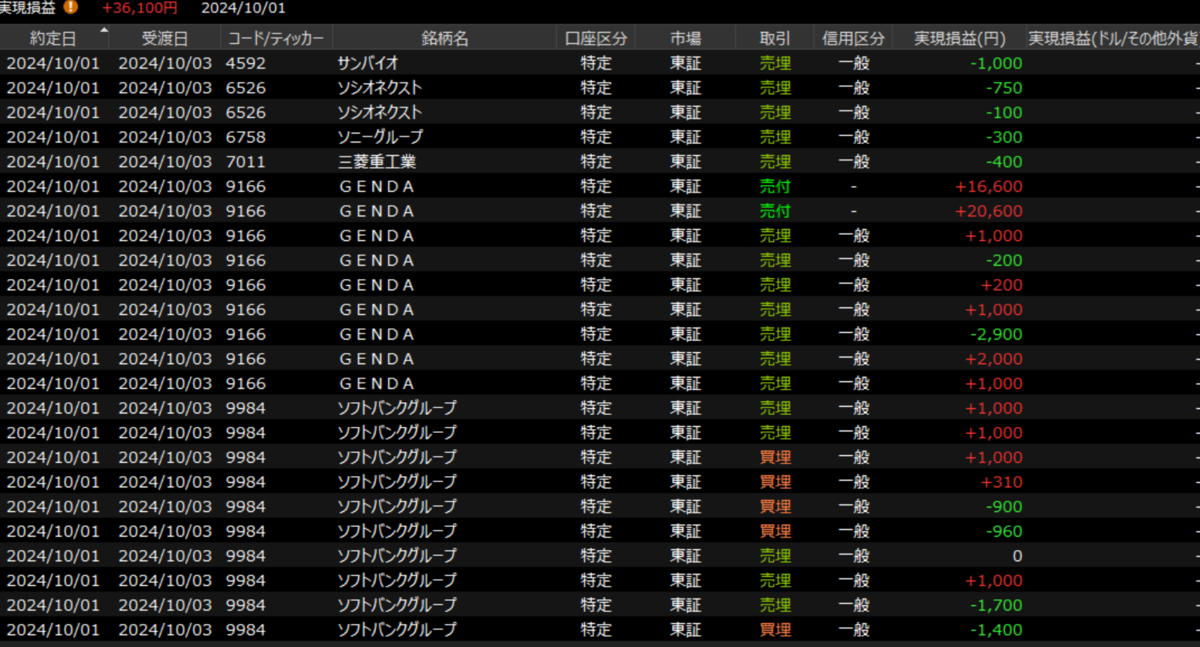This screenshot has height=647, width=1200.
Task: Click 売付 in the +16,600 GENDA row
Action: tap(775, 186)
